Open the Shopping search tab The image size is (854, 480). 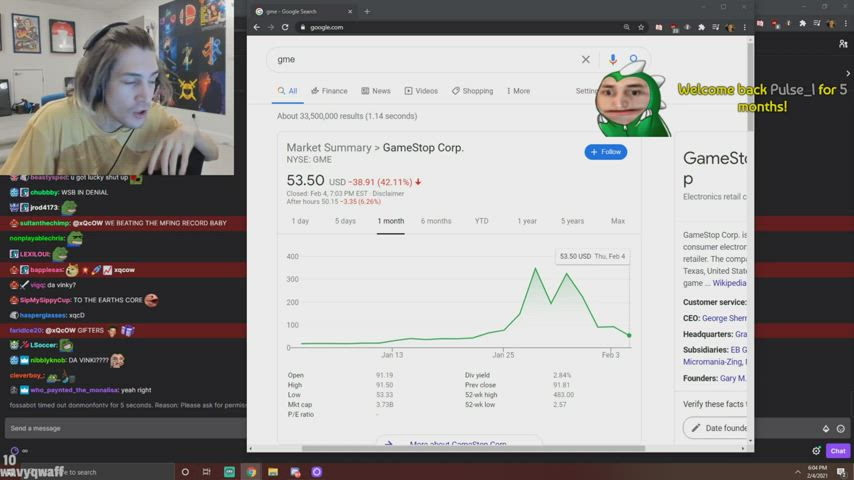pos(472,91)
